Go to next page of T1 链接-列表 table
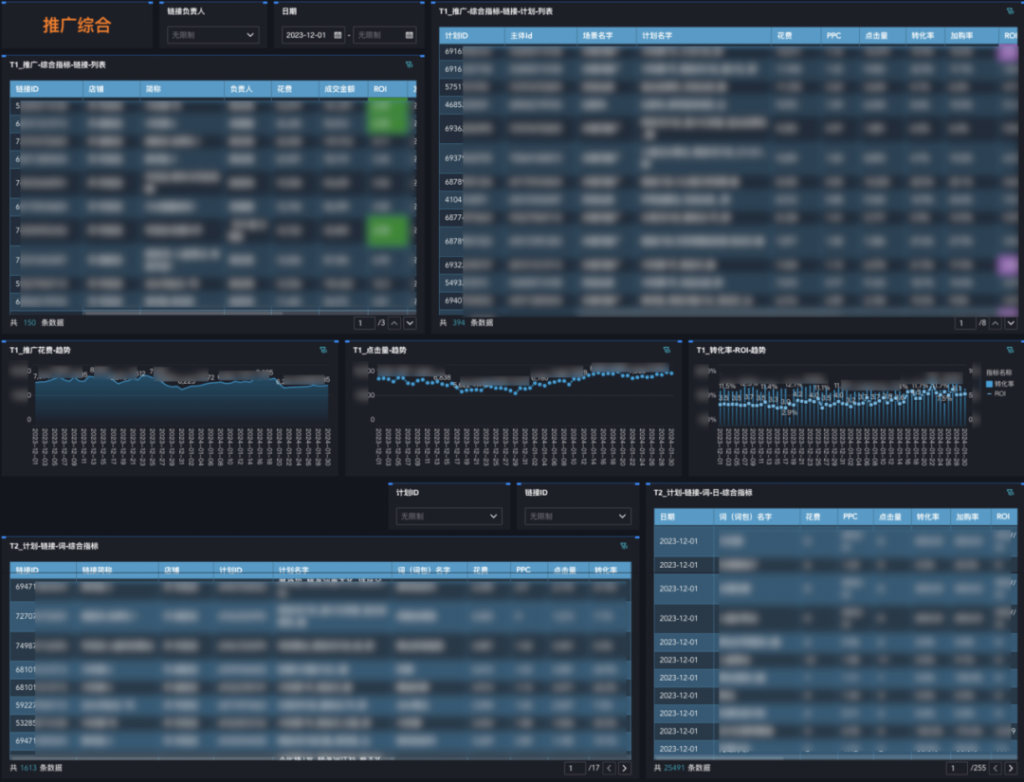The width and height of the screenshot is (1024, 782). [410, 323]
